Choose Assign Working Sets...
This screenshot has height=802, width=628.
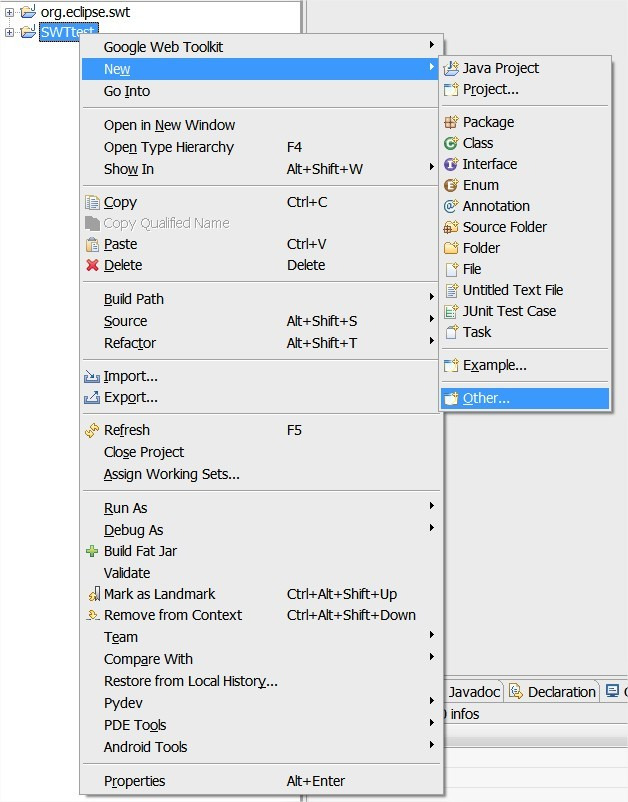(260, 474)
